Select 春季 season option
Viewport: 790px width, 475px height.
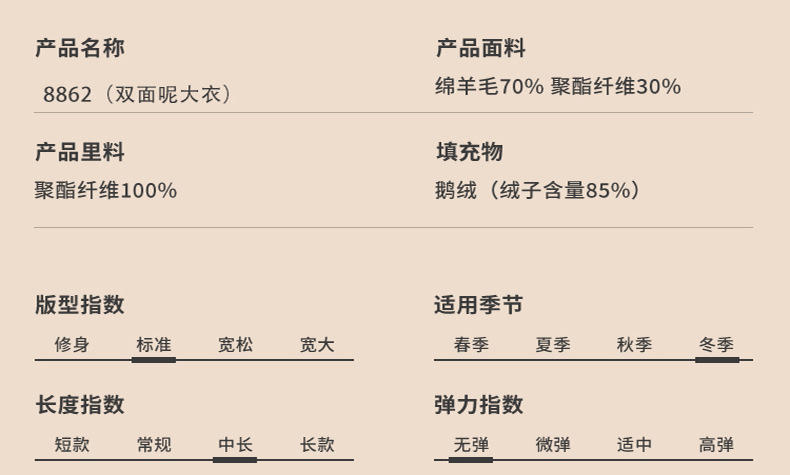click(471, 345)
